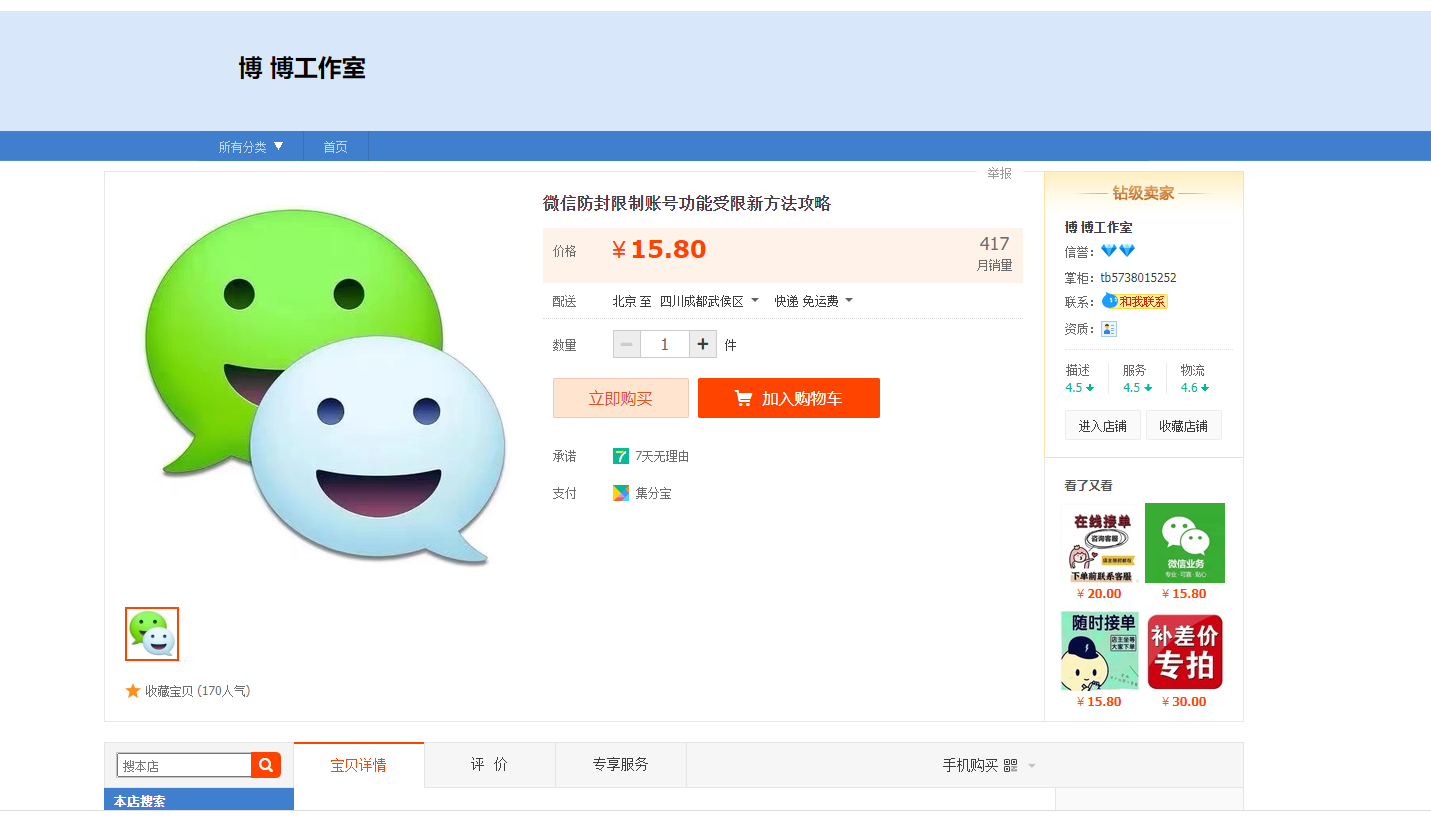Click the 掌柜 ID tb5738015252
Image resolution: width=1431 pixels, height=834 pixels.
click(x=1138, y=278)
